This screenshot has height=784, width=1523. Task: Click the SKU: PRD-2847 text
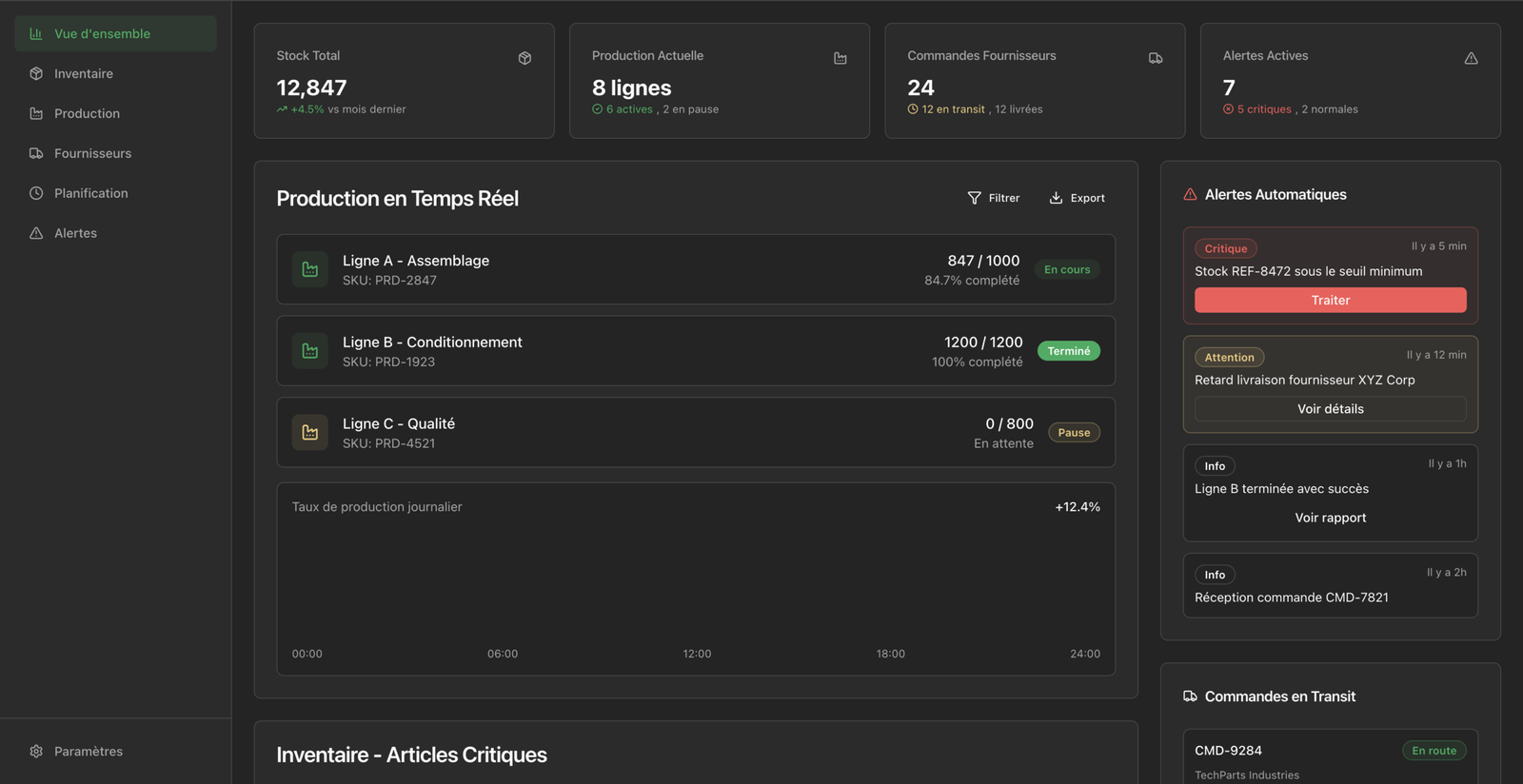pyautogui.click(x=389, y=281)
